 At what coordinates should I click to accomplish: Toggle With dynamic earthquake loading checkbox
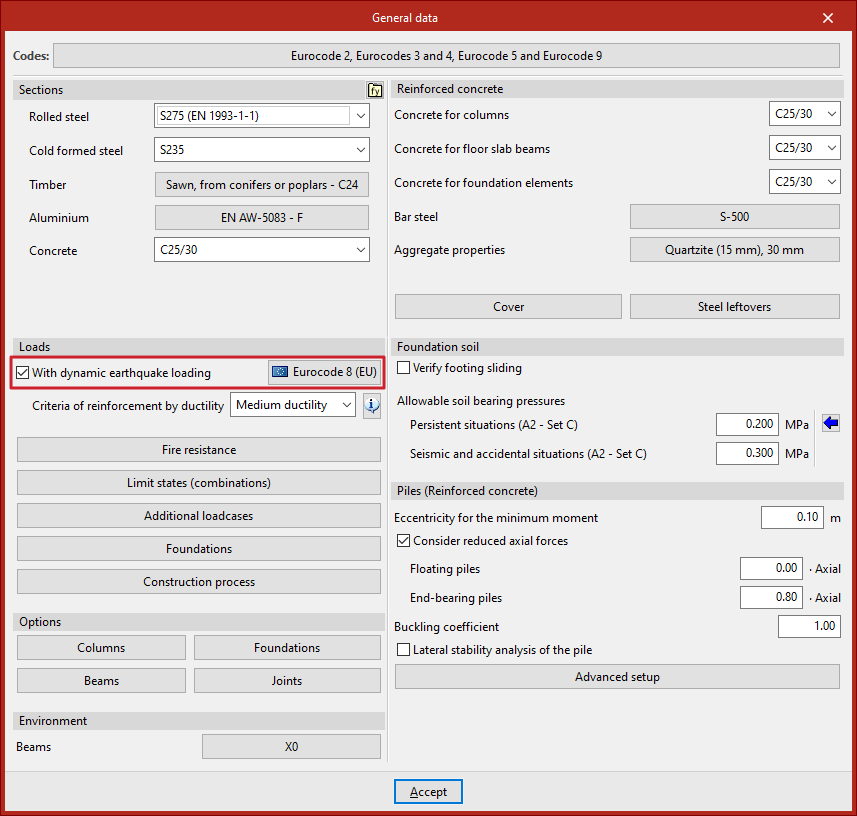pos(22,373)
